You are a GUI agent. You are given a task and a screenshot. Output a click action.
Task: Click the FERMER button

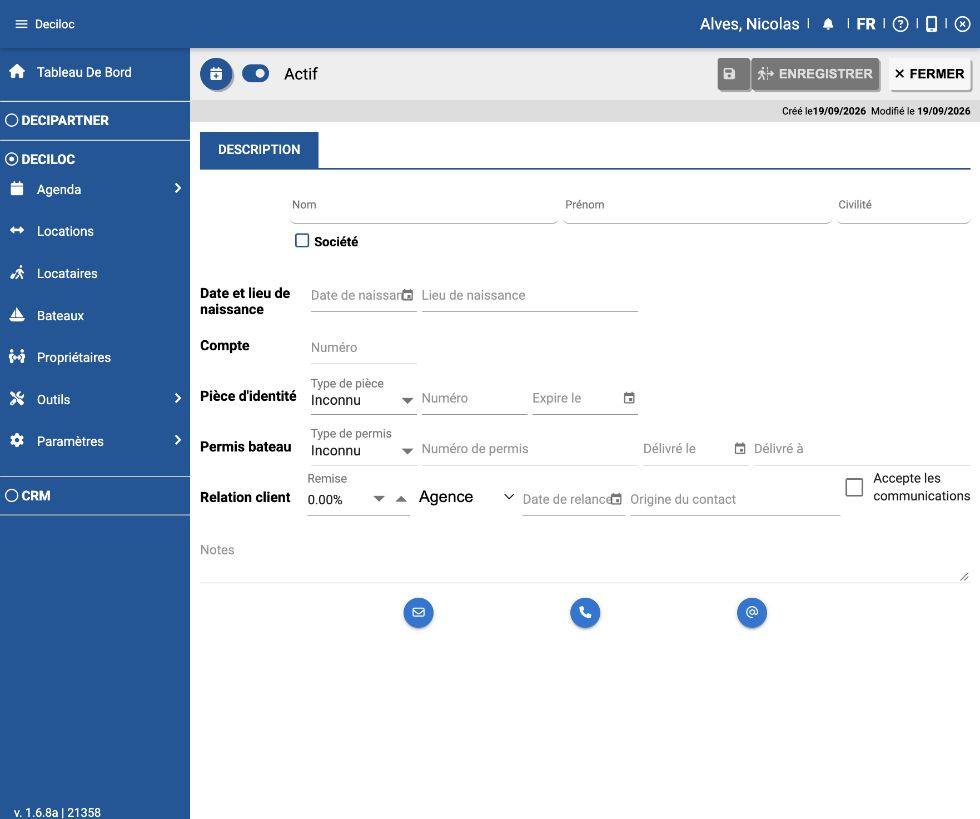click(930, 74)
